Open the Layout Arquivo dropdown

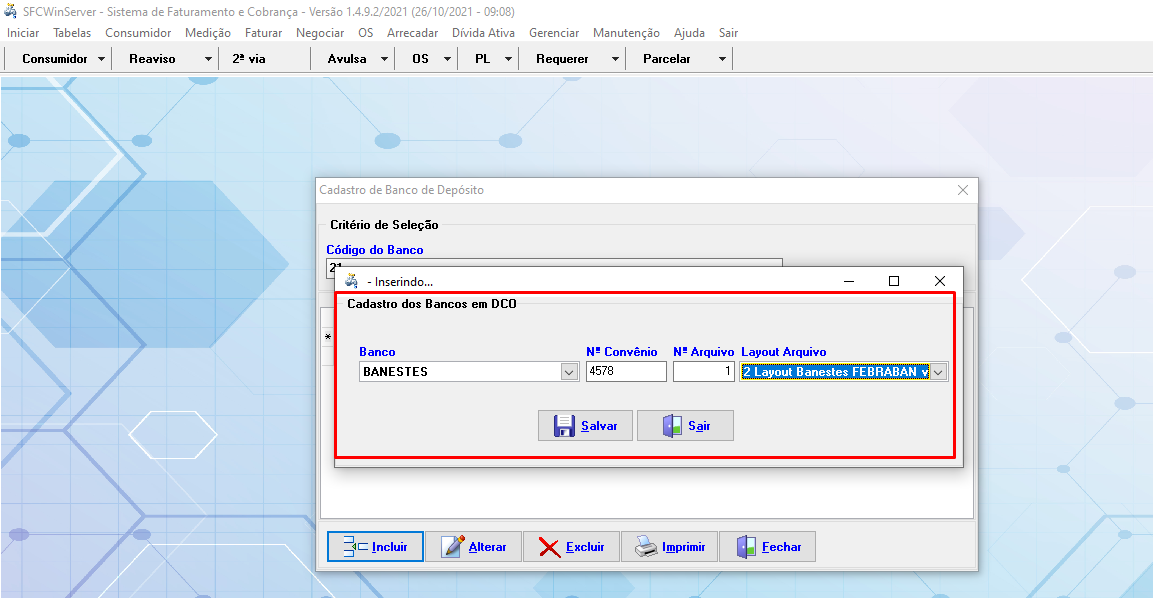click(x=938, y=372)
